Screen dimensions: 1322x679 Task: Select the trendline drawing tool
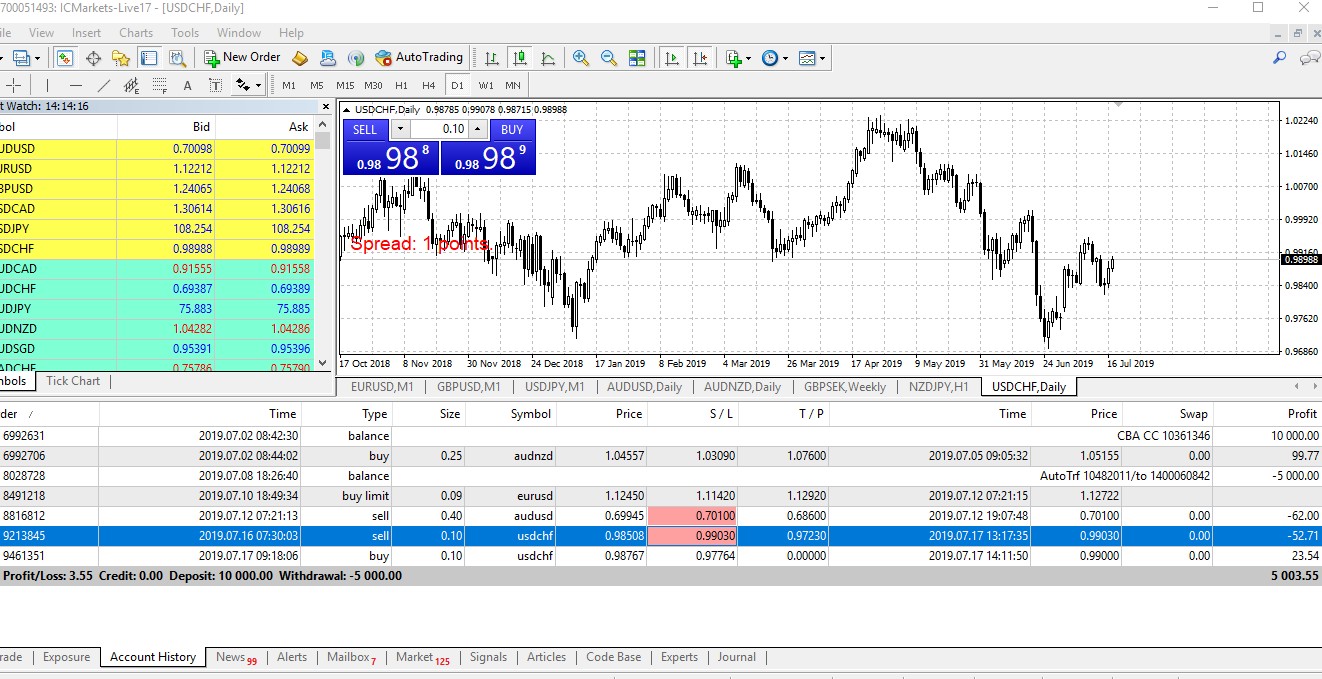pyautogui.click(x=103, y=85)
